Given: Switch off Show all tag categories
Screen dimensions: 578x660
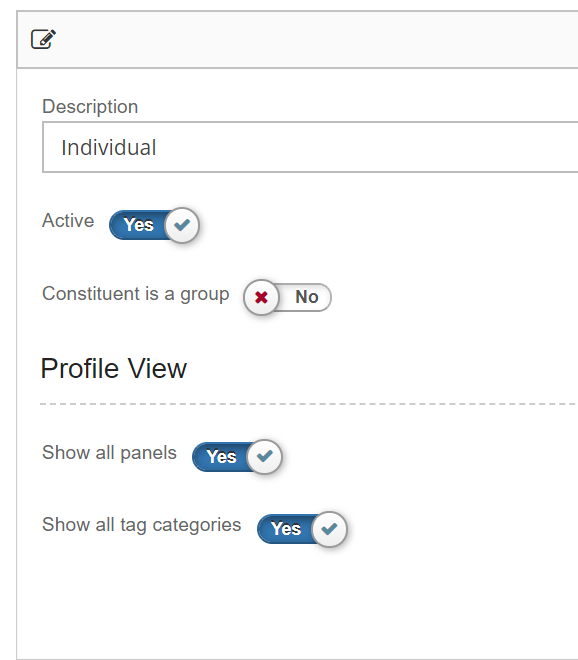Looking at the screenshot, I should (x=302, y=529).
